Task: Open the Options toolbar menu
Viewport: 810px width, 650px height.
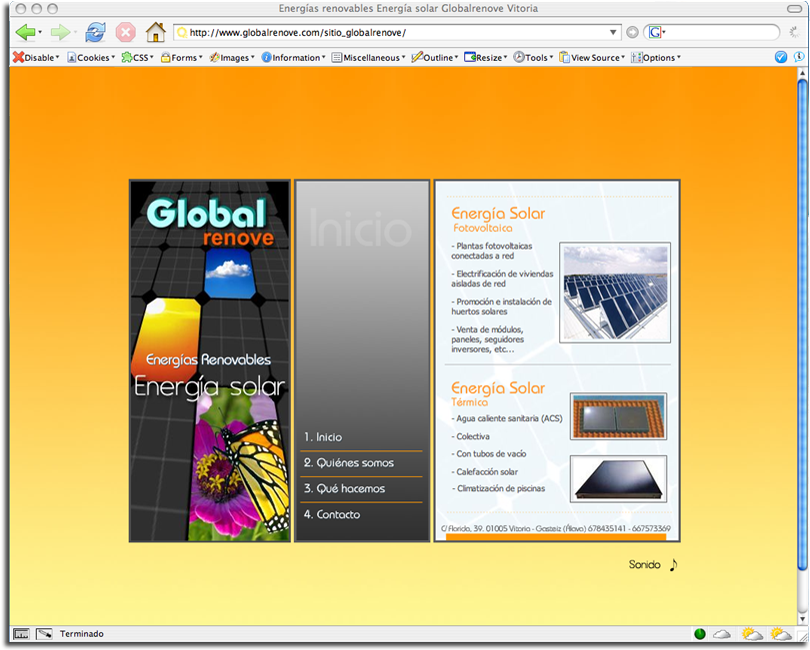Action: coord(656,57)
